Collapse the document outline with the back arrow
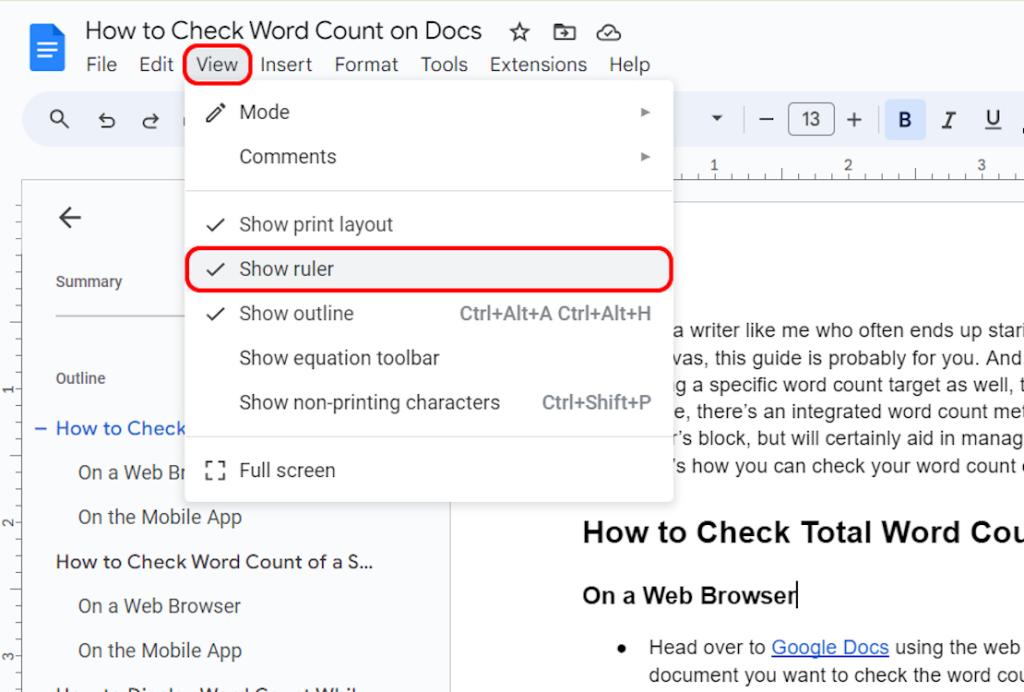The height and width of the screenshot is (692, 1024). pos(70,217)
